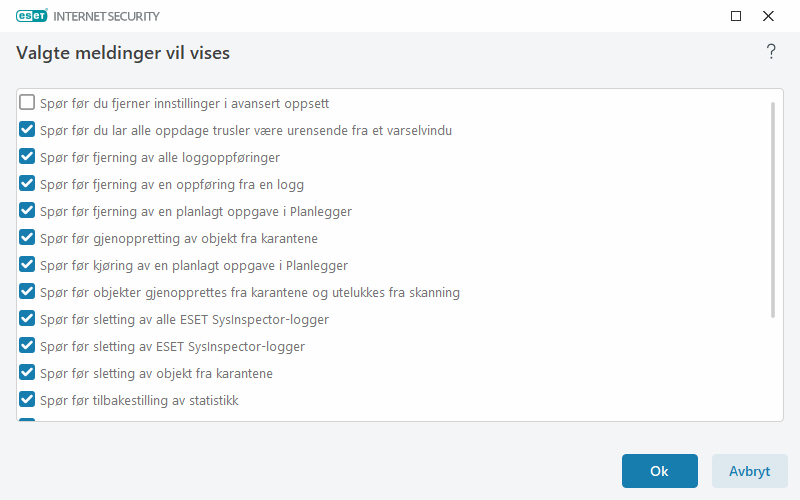This screenshot has height=500, width=800.
Task: Uncheck 'Spør før kjøring av en planlagt oppgave'
Action: [28, 265]
